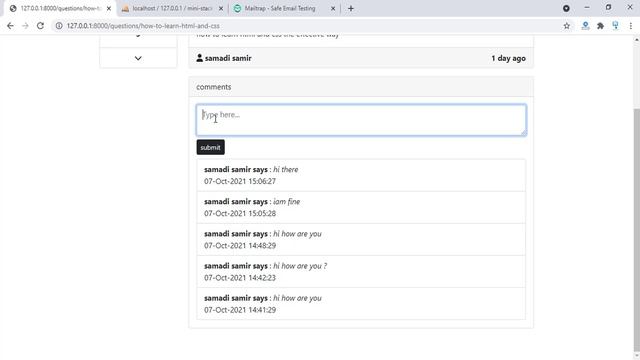
Task: Click the comment text 'hi there'
Action: click(x=285, y=169)
